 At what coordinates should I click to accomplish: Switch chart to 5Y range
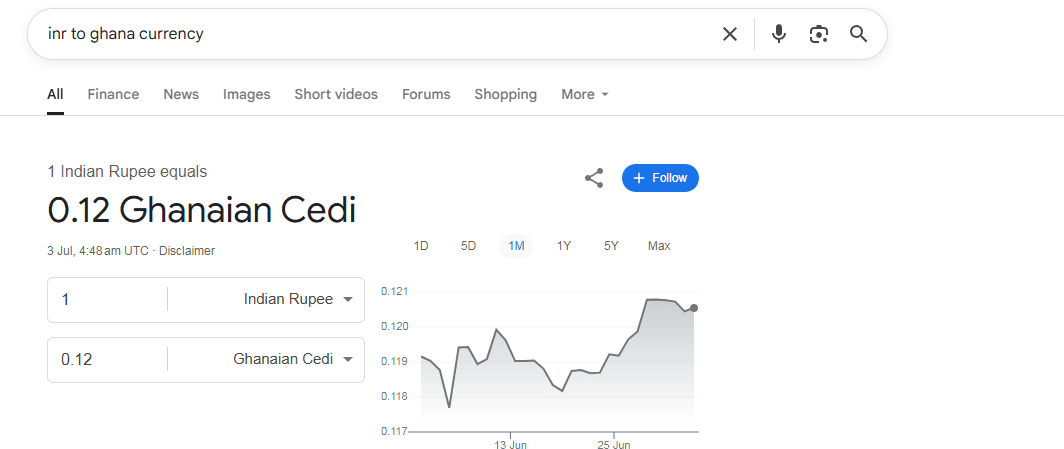click(611, 246)
